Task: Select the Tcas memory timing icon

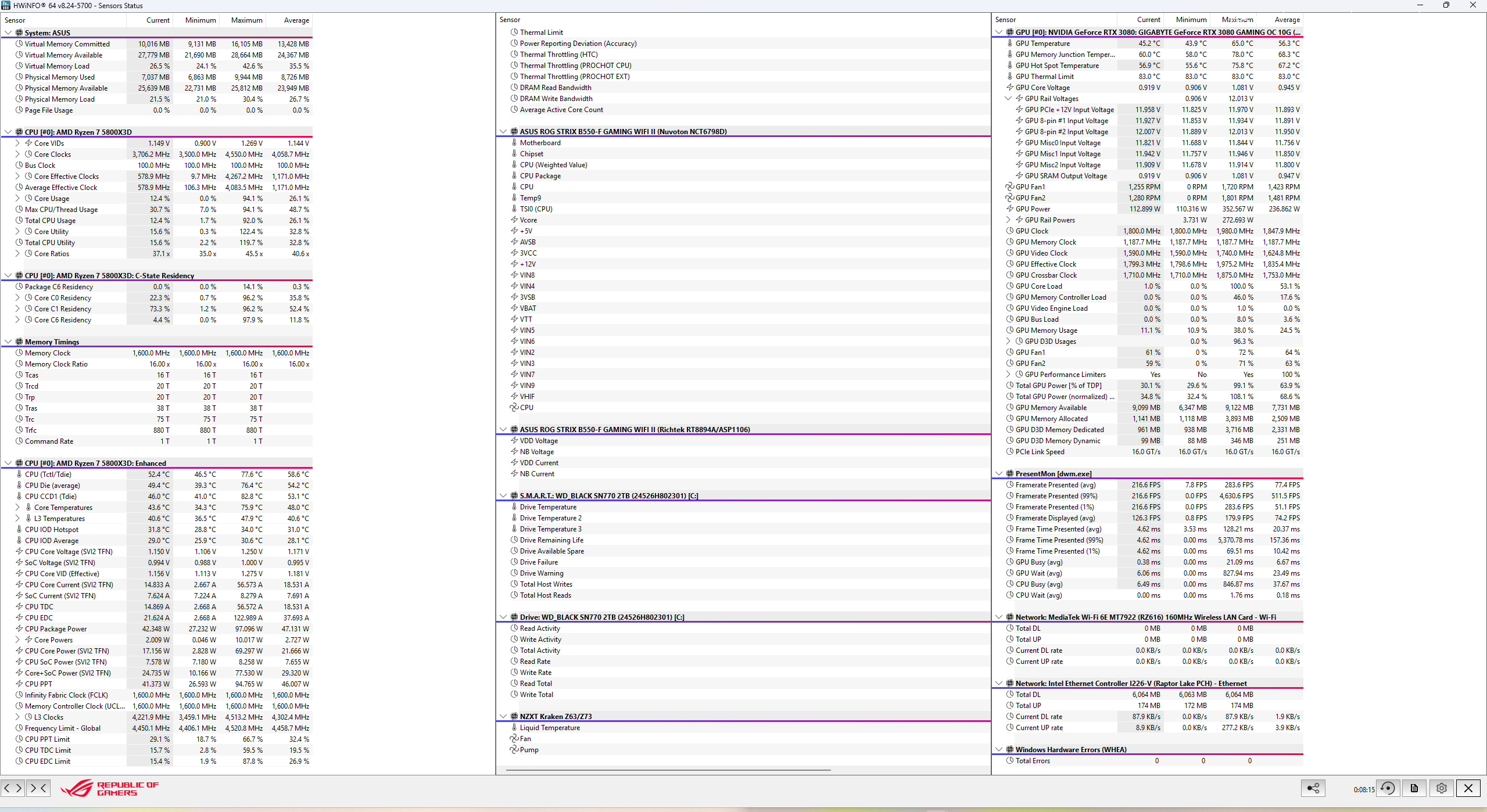Action: [19, 375]
